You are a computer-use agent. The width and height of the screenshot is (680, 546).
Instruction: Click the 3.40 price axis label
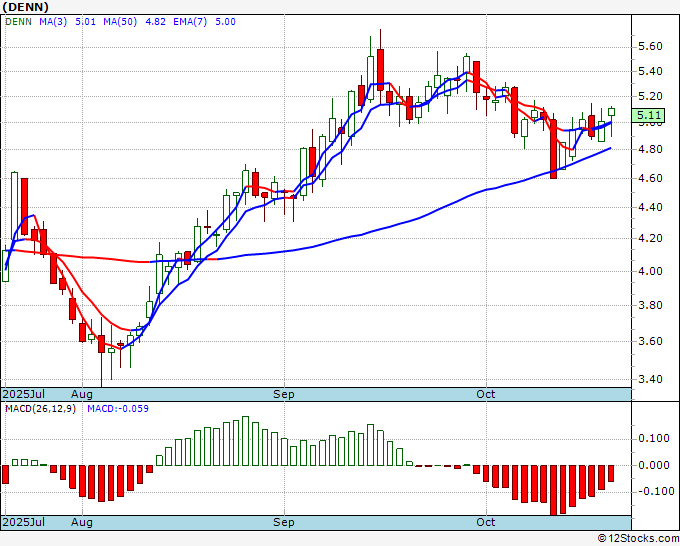coord(651,379)
